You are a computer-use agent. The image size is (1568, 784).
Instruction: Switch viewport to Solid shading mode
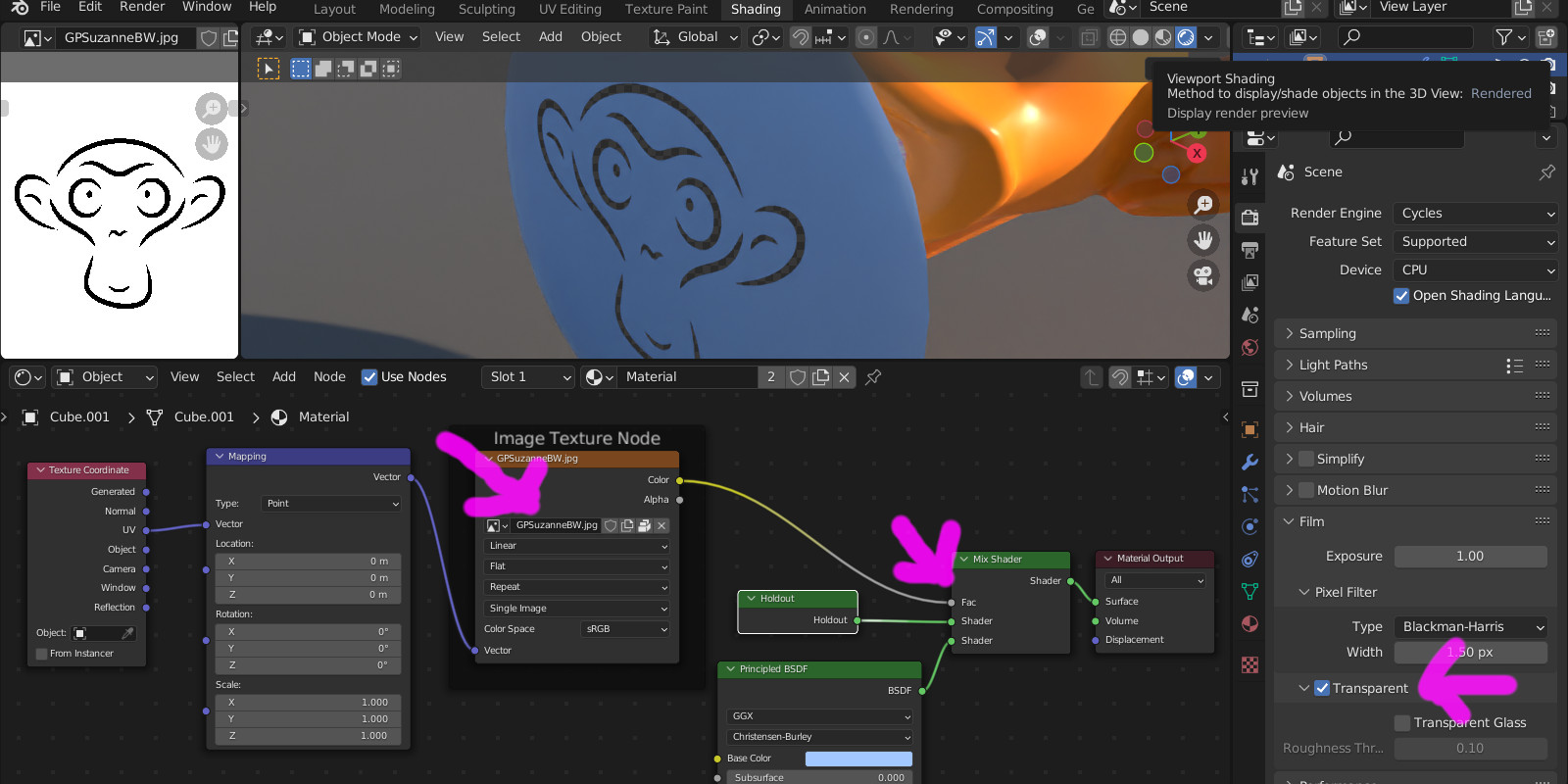tap(1141, 37)
